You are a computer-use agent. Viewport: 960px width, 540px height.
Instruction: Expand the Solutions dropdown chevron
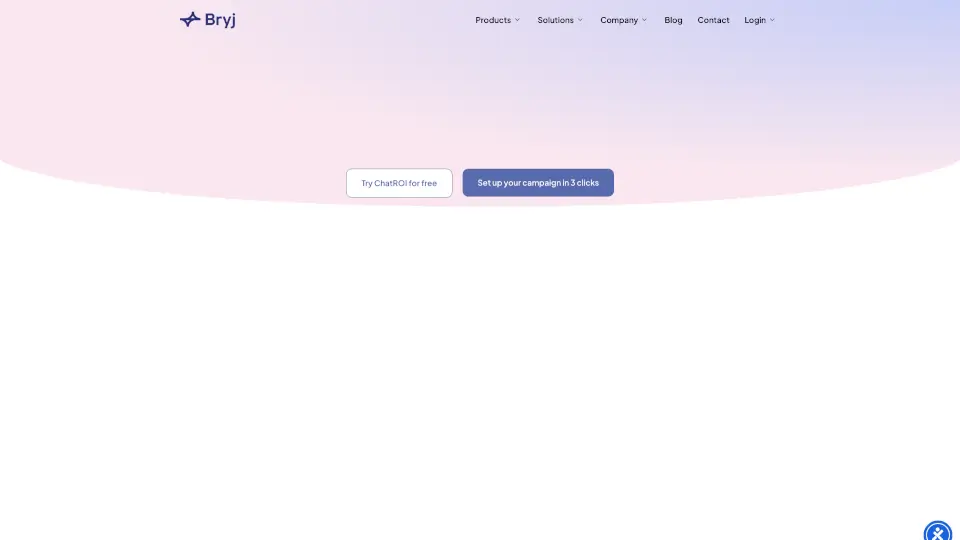[580, 20]
